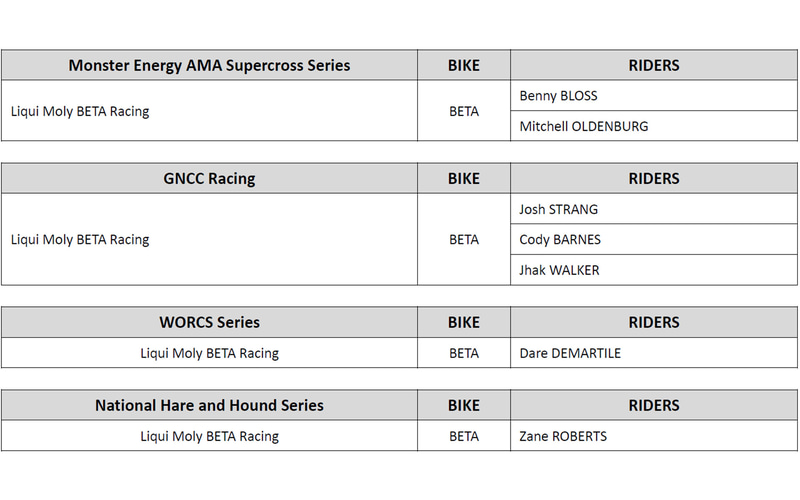The width and height of the screenshot is (800, 500).
Task: Select the BETA bike cell in the Hare and Hound table
Action: [x=464, y=436]
